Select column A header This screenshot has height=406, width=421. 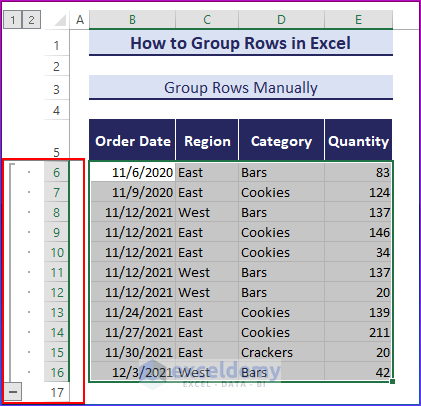click(x=79, y=20)
